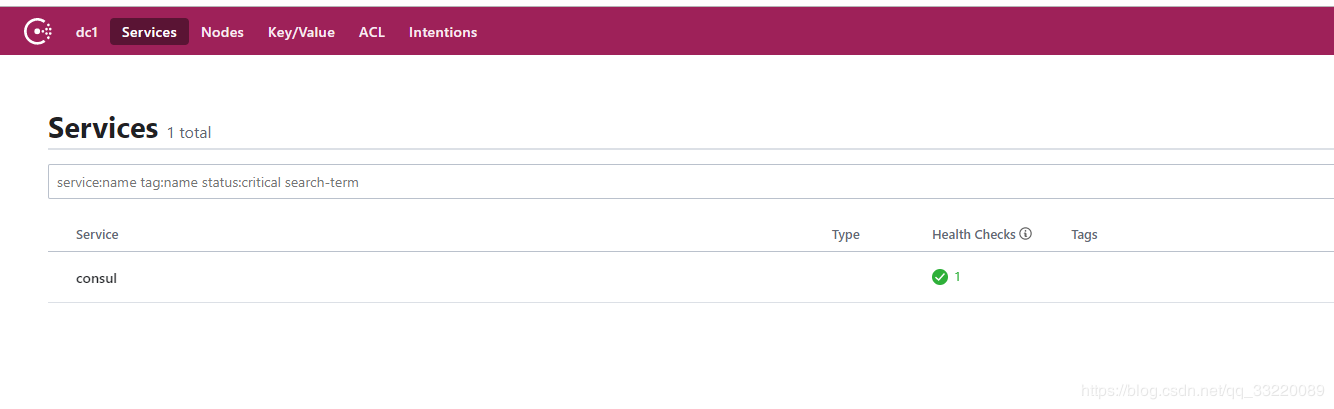The height and width of the screenshot is (409, 1334).
Task: Click the passing health check count
Action: pyautogui.click(x=957, y=277)
